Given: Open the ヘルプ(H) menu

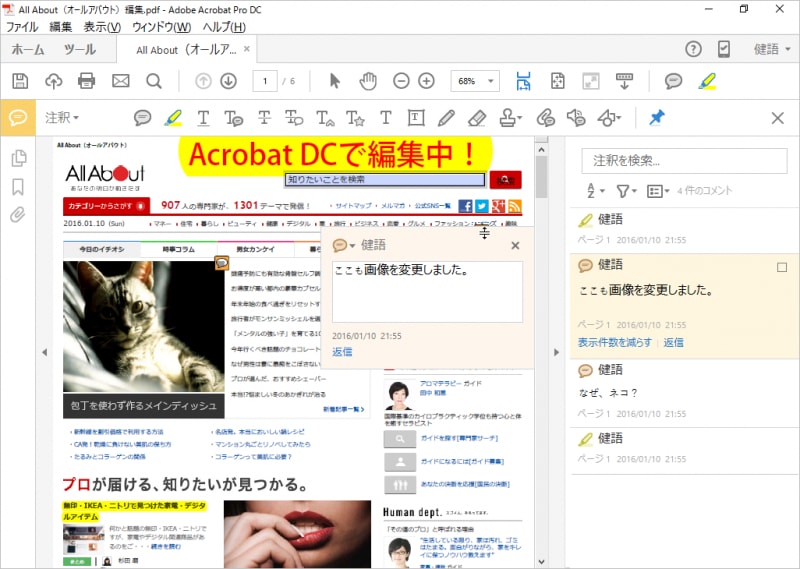Looking at the screenshot, I should (x=224, y=27).
